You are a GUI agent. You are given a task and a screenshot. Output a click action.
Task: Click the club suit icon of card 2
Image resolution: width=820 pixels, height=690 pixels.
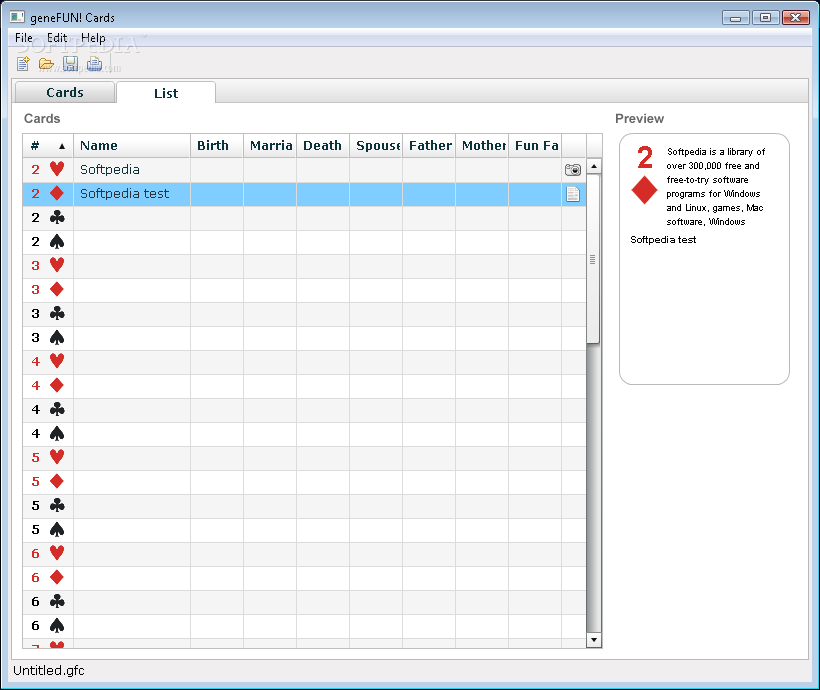57,217
